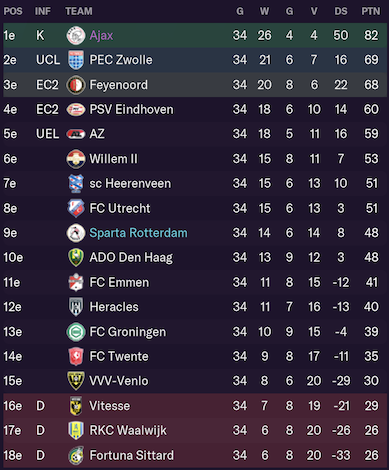Click the POS column header

[13, 11]
